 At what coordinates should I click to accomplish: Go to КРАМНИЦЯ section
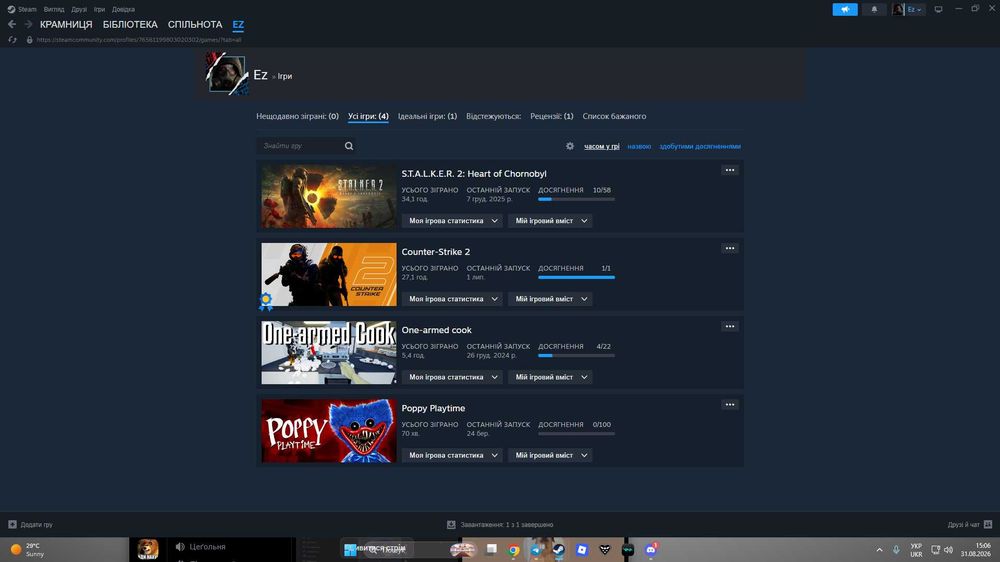[x=66, y=24]
